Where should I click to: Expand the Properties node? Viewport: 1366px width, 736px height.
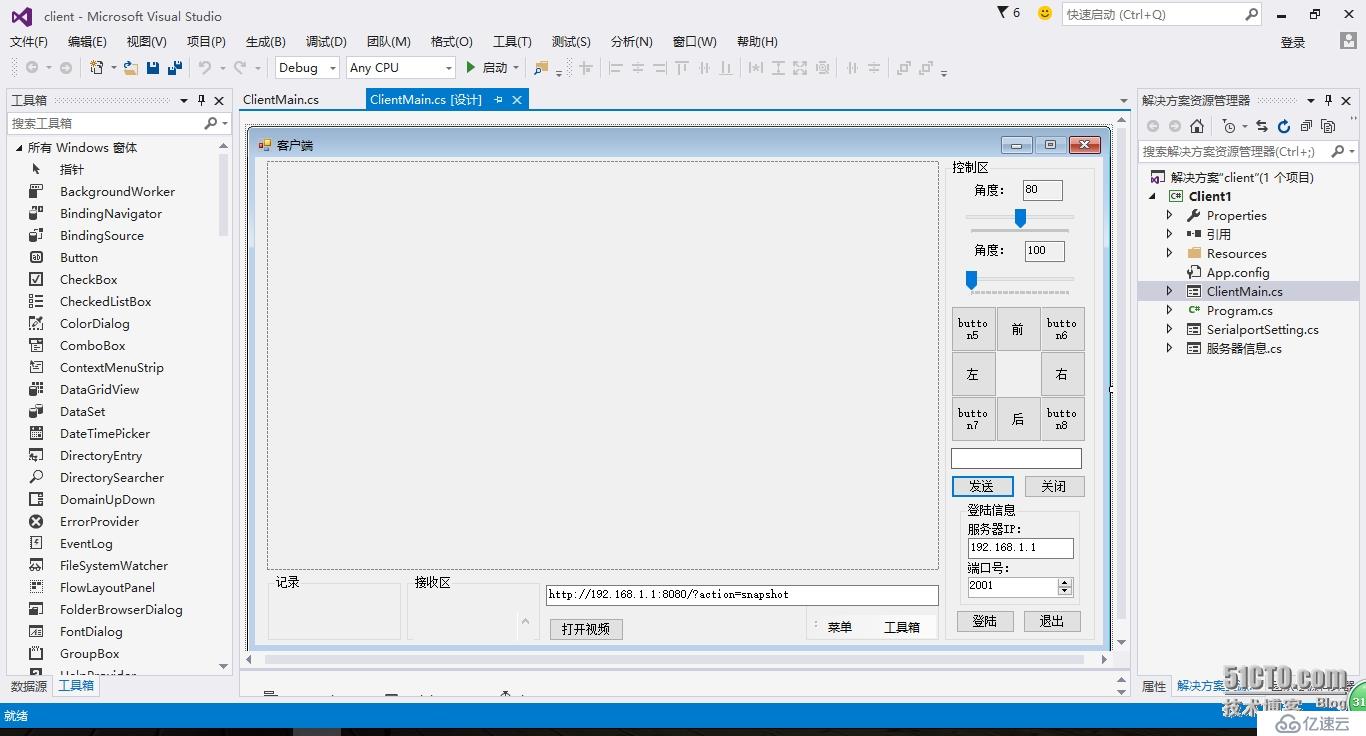tap(1170, 215)
